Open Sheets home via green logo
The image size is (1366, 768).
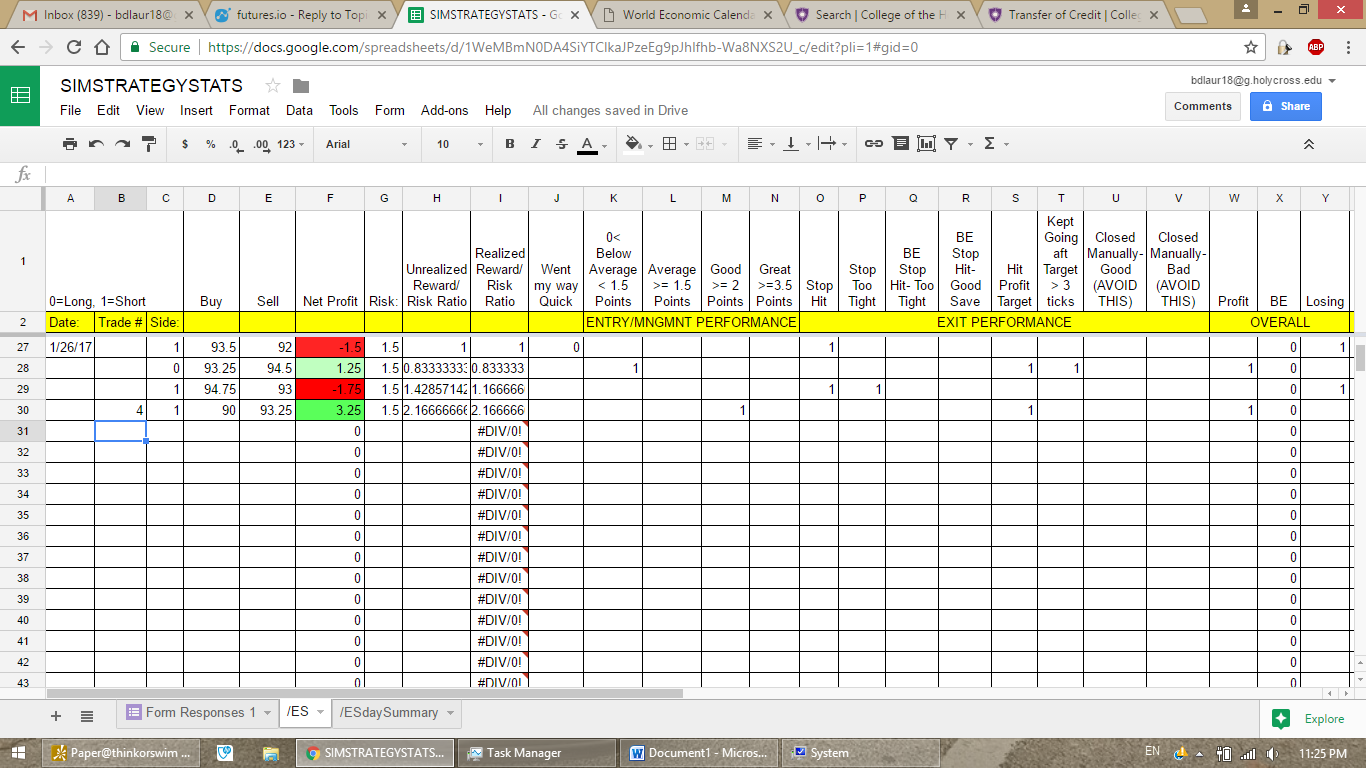(20, 95)
